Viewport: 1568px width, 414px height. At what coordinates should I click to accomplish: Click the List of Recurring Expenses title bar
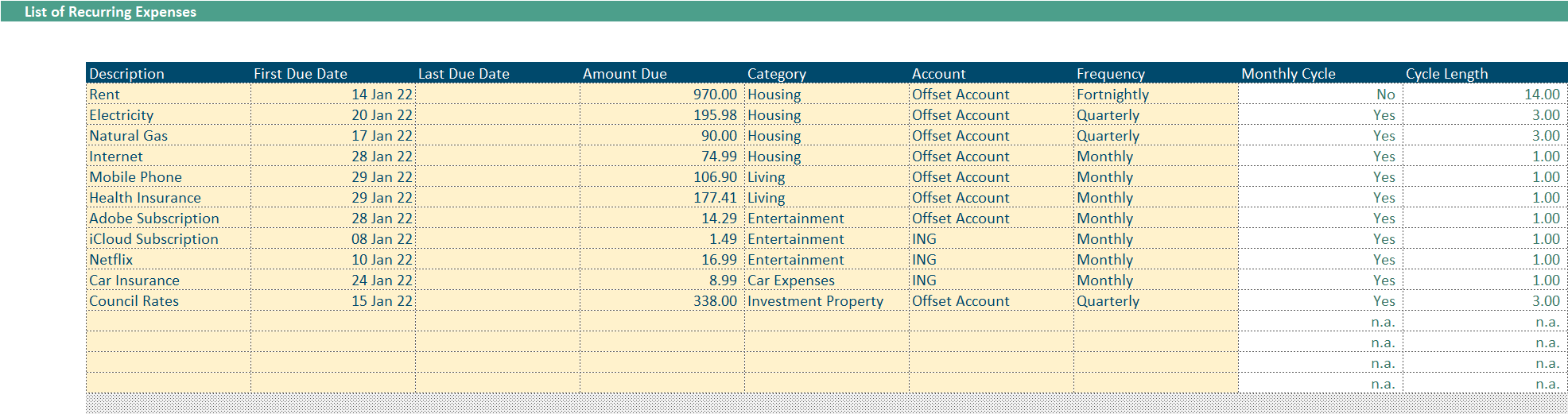click(x=784, y=11)
